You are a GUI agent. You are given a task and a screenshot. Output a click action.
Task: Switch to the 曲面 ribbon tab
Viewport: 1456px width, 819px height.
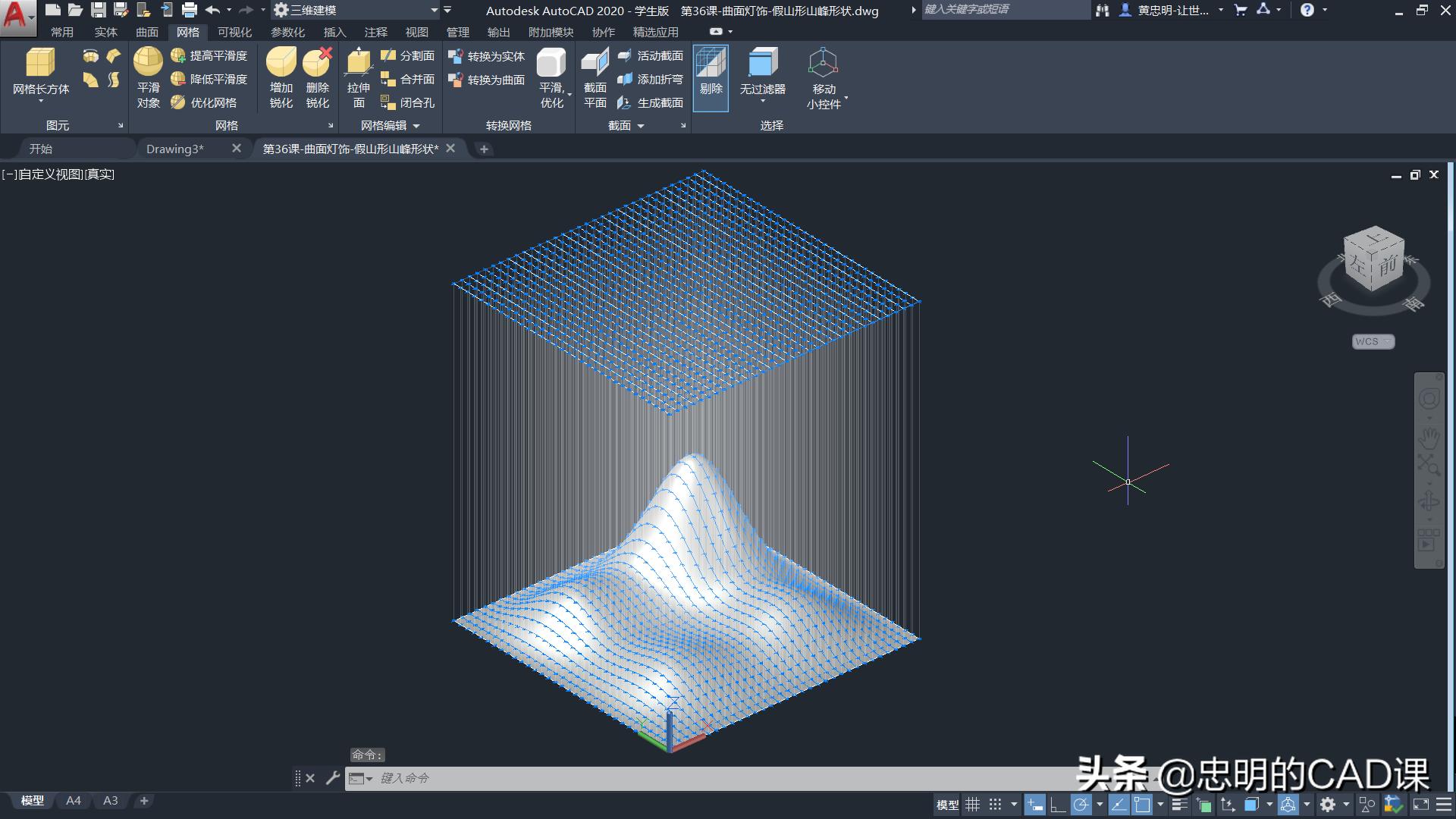(146, 32)
